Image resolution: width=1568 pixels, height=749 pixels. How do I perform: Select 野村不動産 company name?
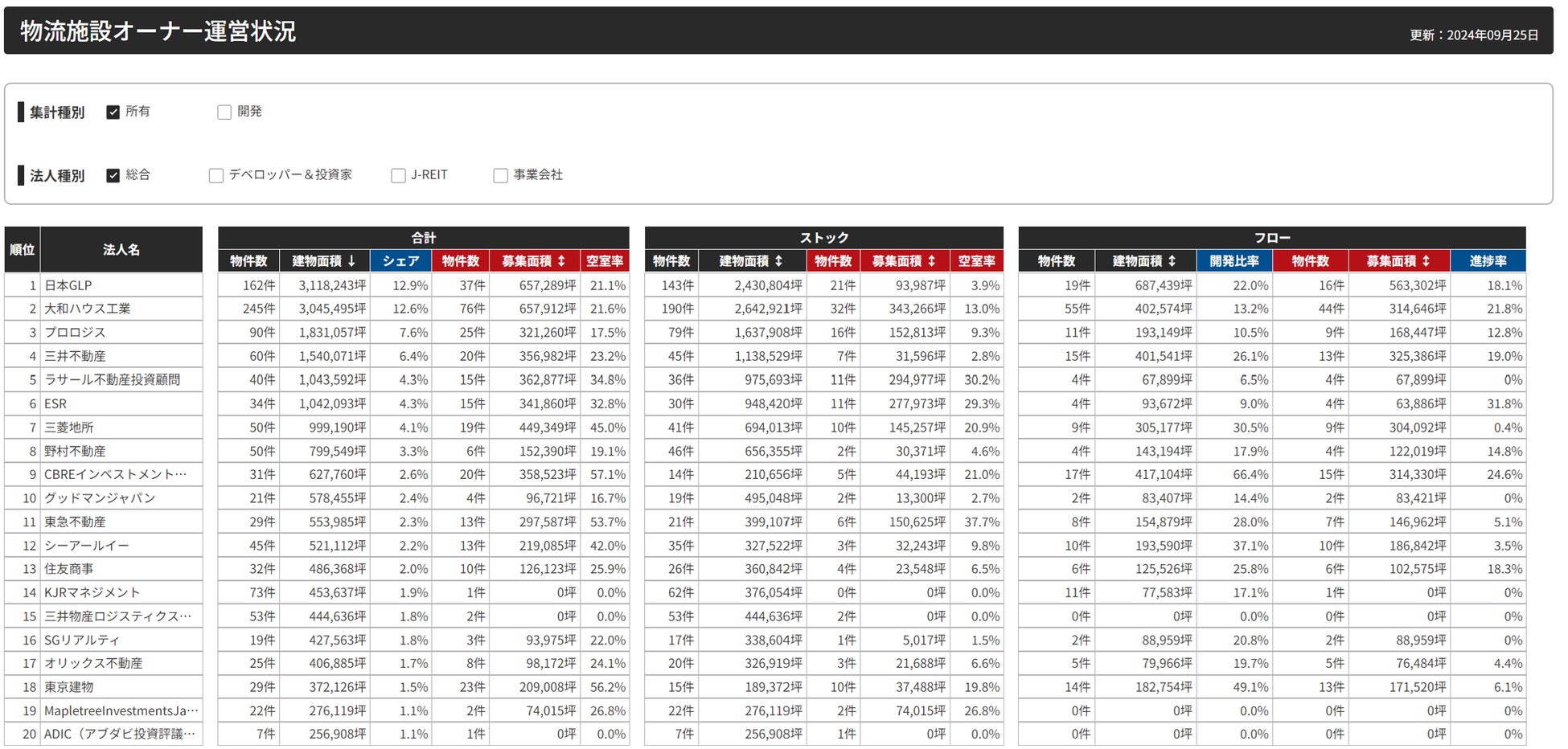[x=75, y=451]
